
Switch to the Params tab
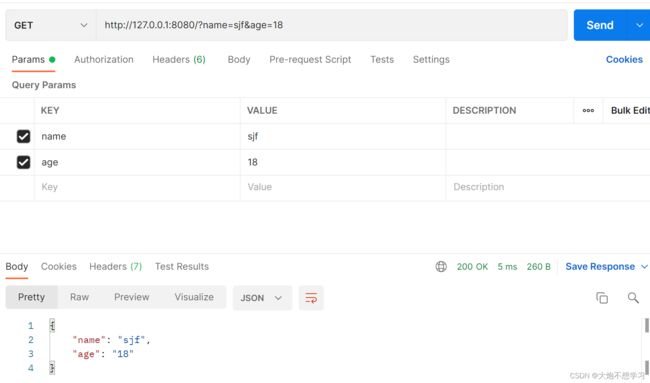coord(33,60)
